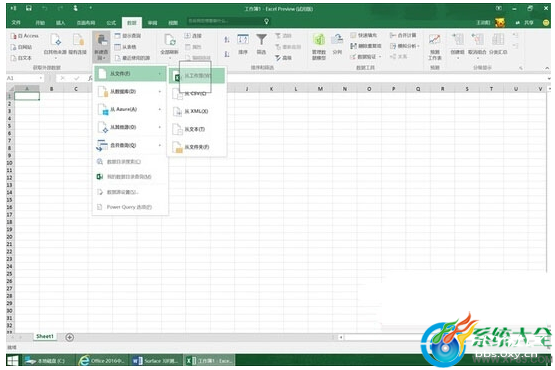This screenshot has height=370, width=555.
Task: Open Power Query options menu item
Action: click(130, 207)
